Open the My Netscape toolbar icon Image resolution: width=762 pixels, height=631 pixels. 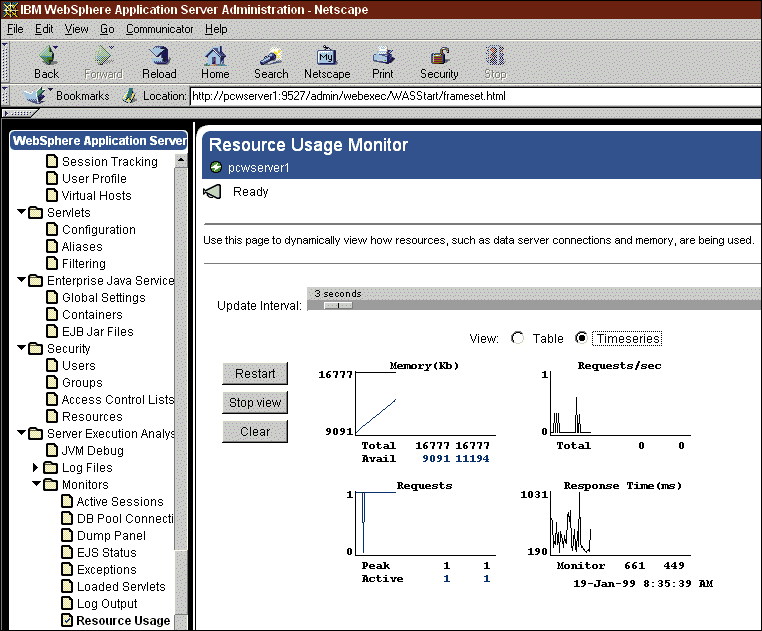coord(327,56)
